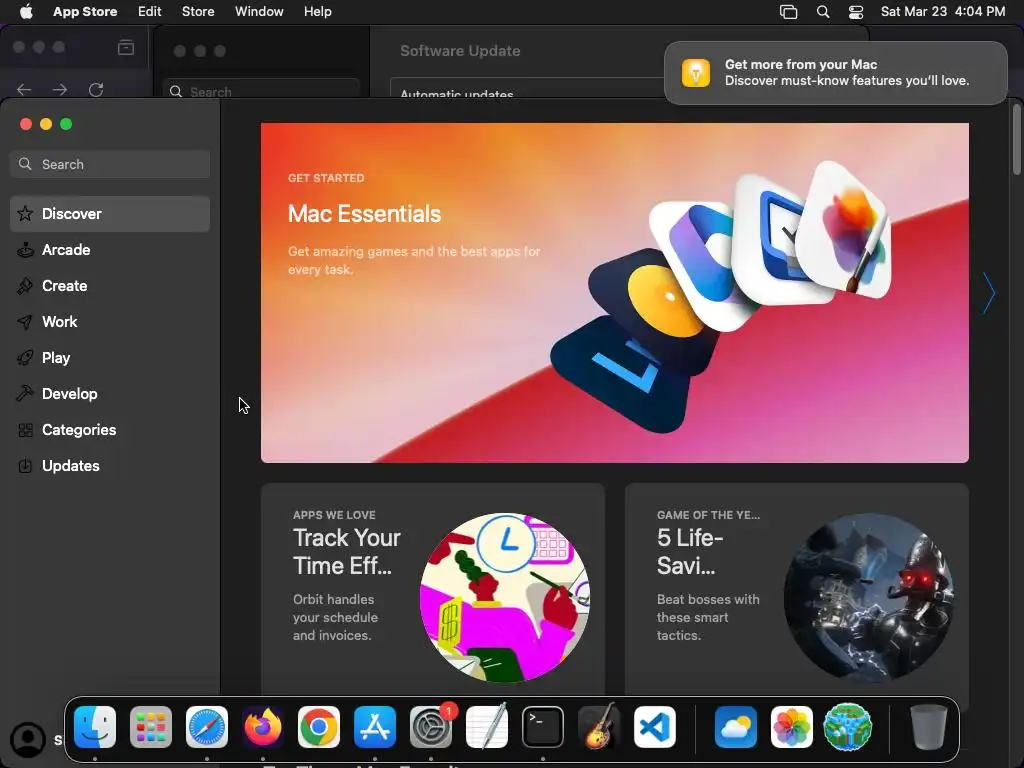Click the App Store vertical scrollbar

click(x=1016, y=140)
